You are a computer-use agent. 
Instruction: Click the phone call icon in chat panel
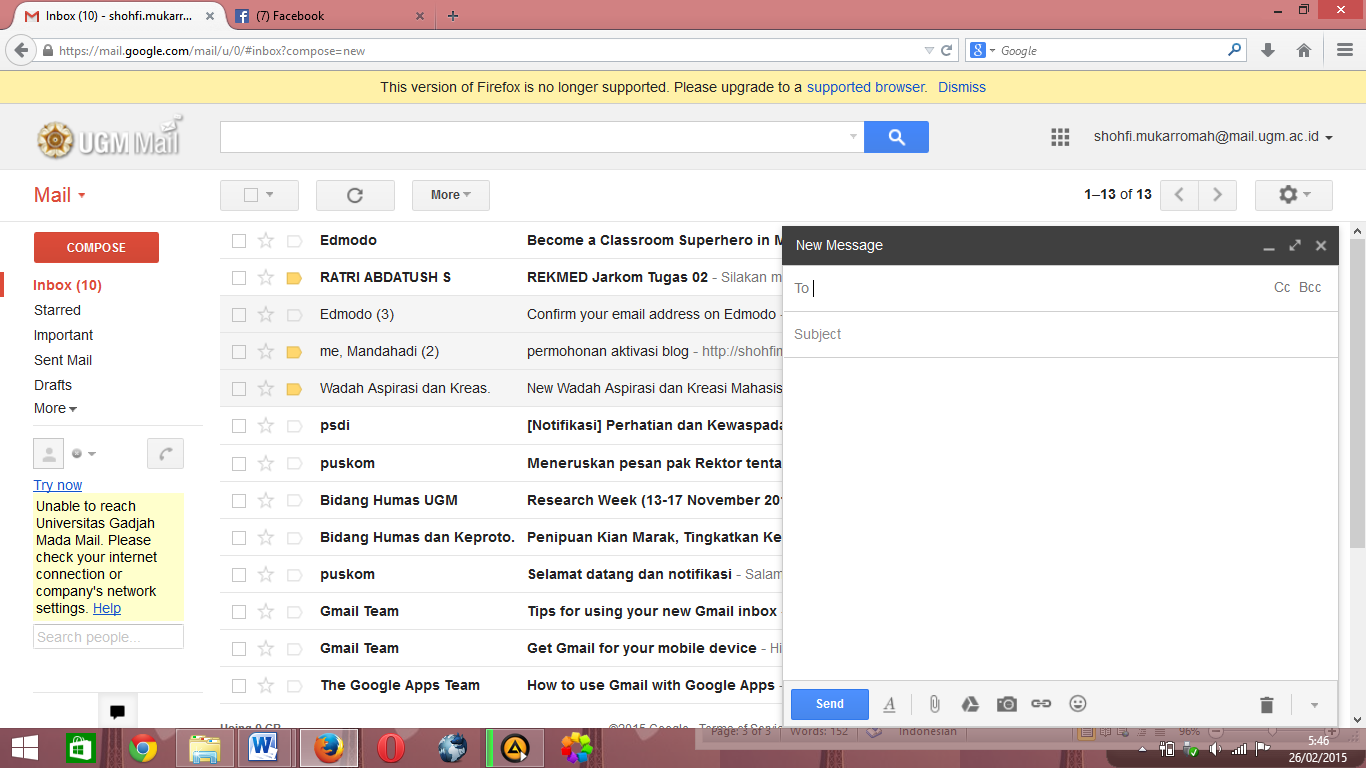165,453
